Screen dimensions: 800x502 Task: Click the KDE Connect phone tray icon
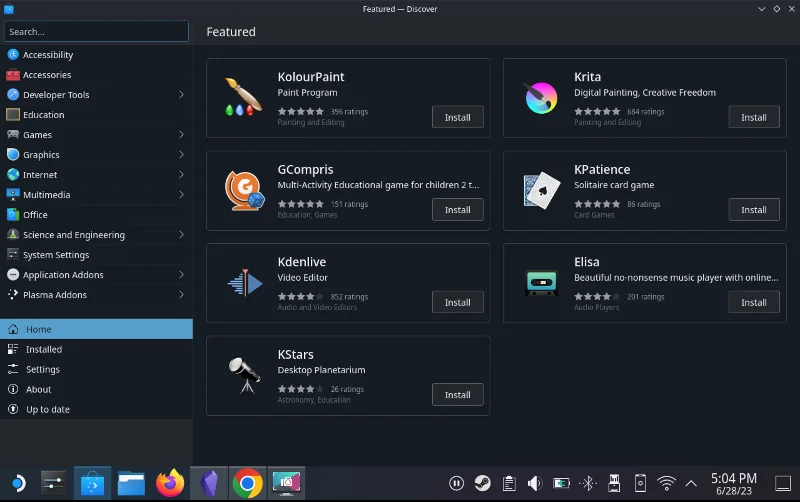640,483
